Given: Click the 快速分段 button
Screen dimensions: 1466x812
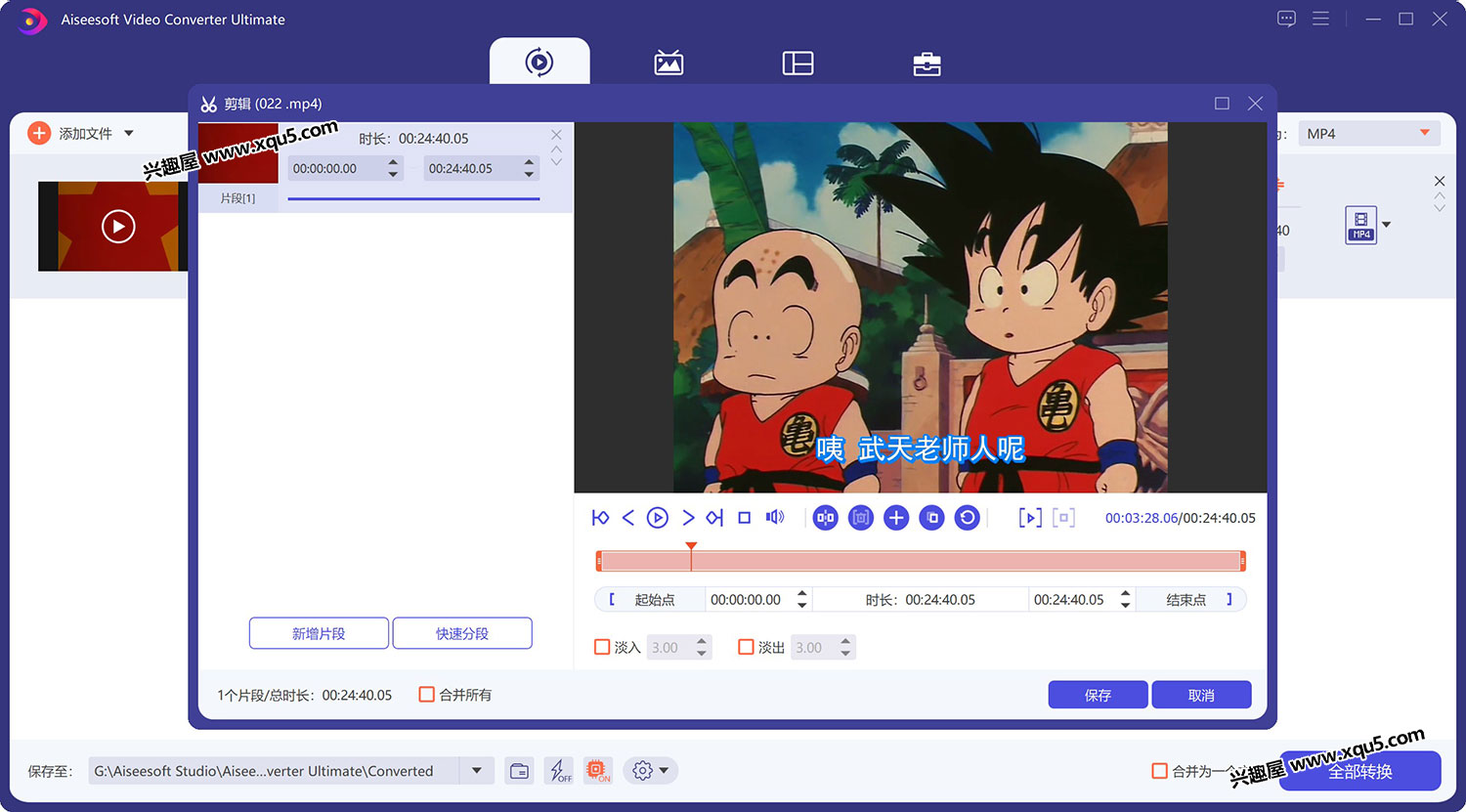Looking at the screenshot, I should pyautogui.click(x=462, y=633).
